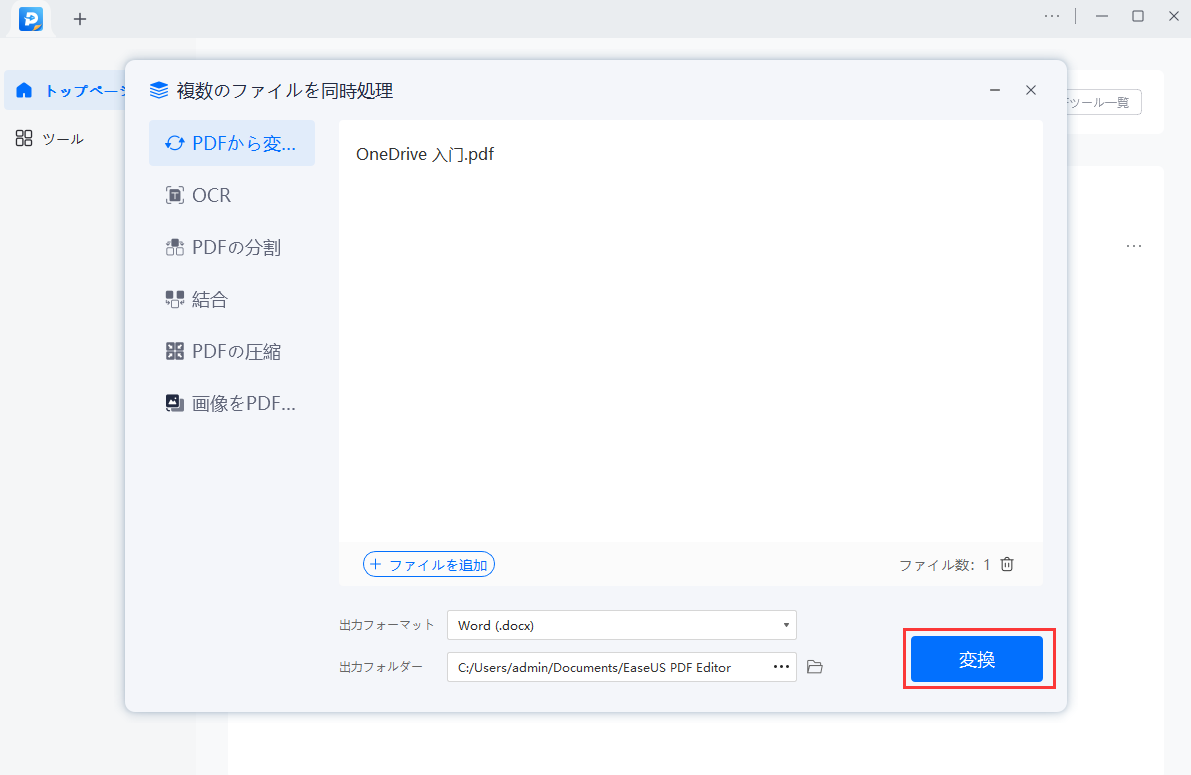1191x775 pixels.
Task: Click the three-dots menu in title bar
Action: (x=1052, y=16)
